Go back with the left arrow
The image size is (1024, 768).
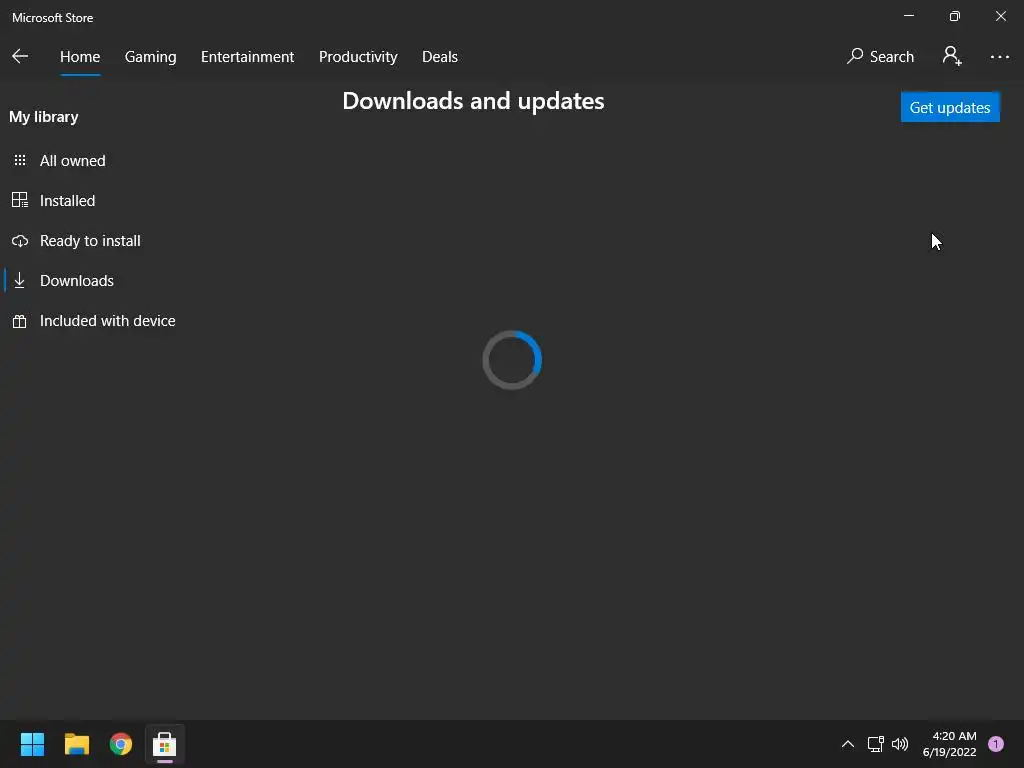pyautogui.click(x=20, y=56)
